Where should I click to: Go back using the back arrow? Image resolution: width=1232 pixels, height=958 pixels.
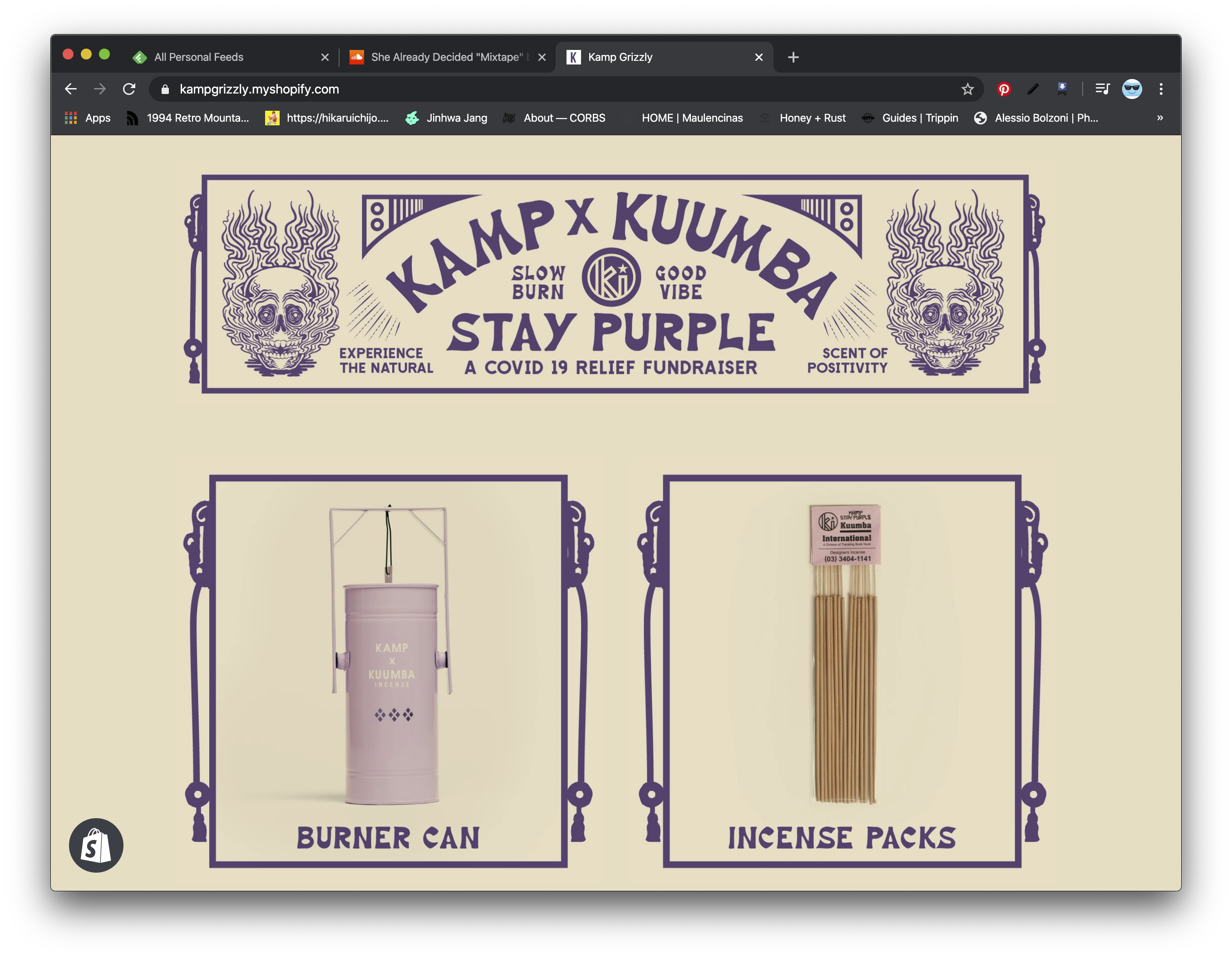[x=70, y=89]
